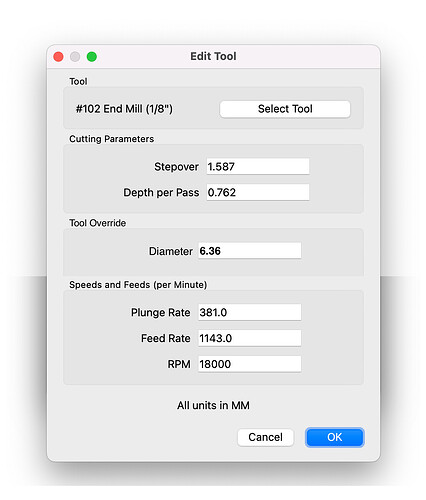Click into the Diameter override field
This screenshot has height=500, width=426.
(250, 251)
